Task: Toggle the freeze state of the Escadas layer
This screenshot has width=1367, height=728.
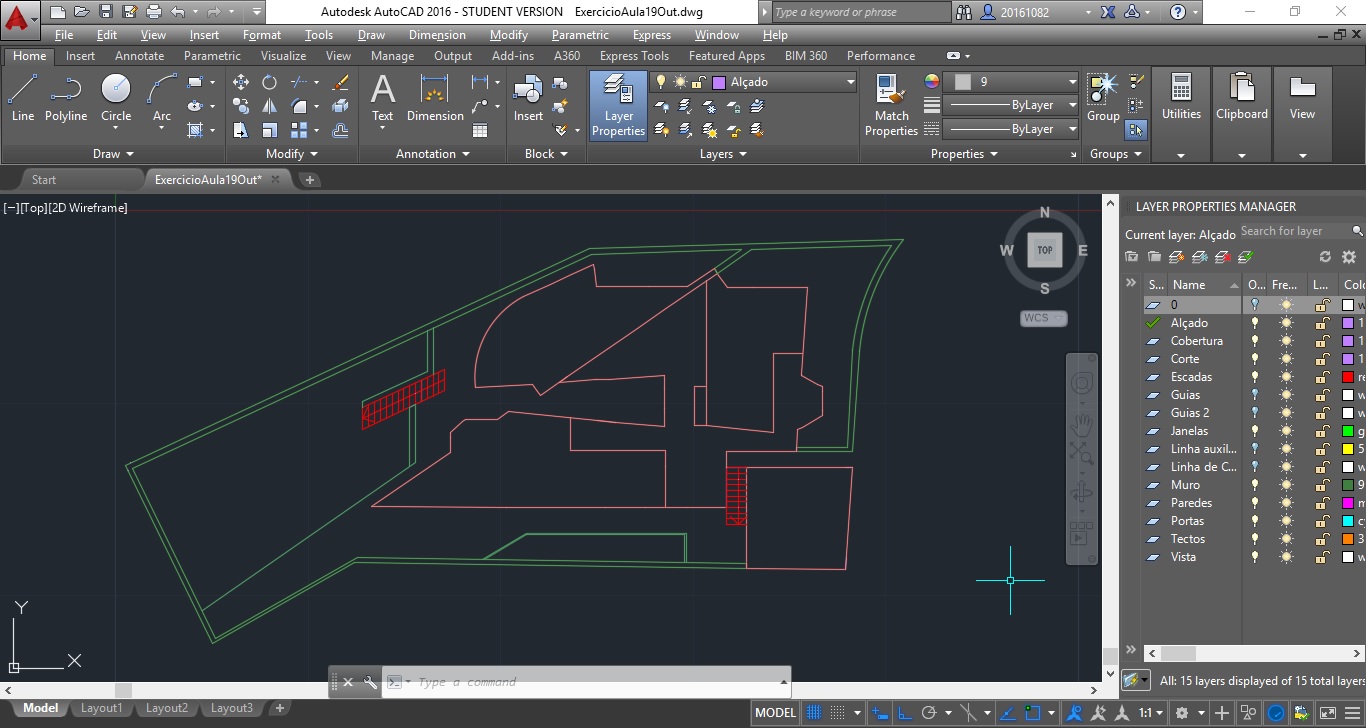Action: (1284, 377)
